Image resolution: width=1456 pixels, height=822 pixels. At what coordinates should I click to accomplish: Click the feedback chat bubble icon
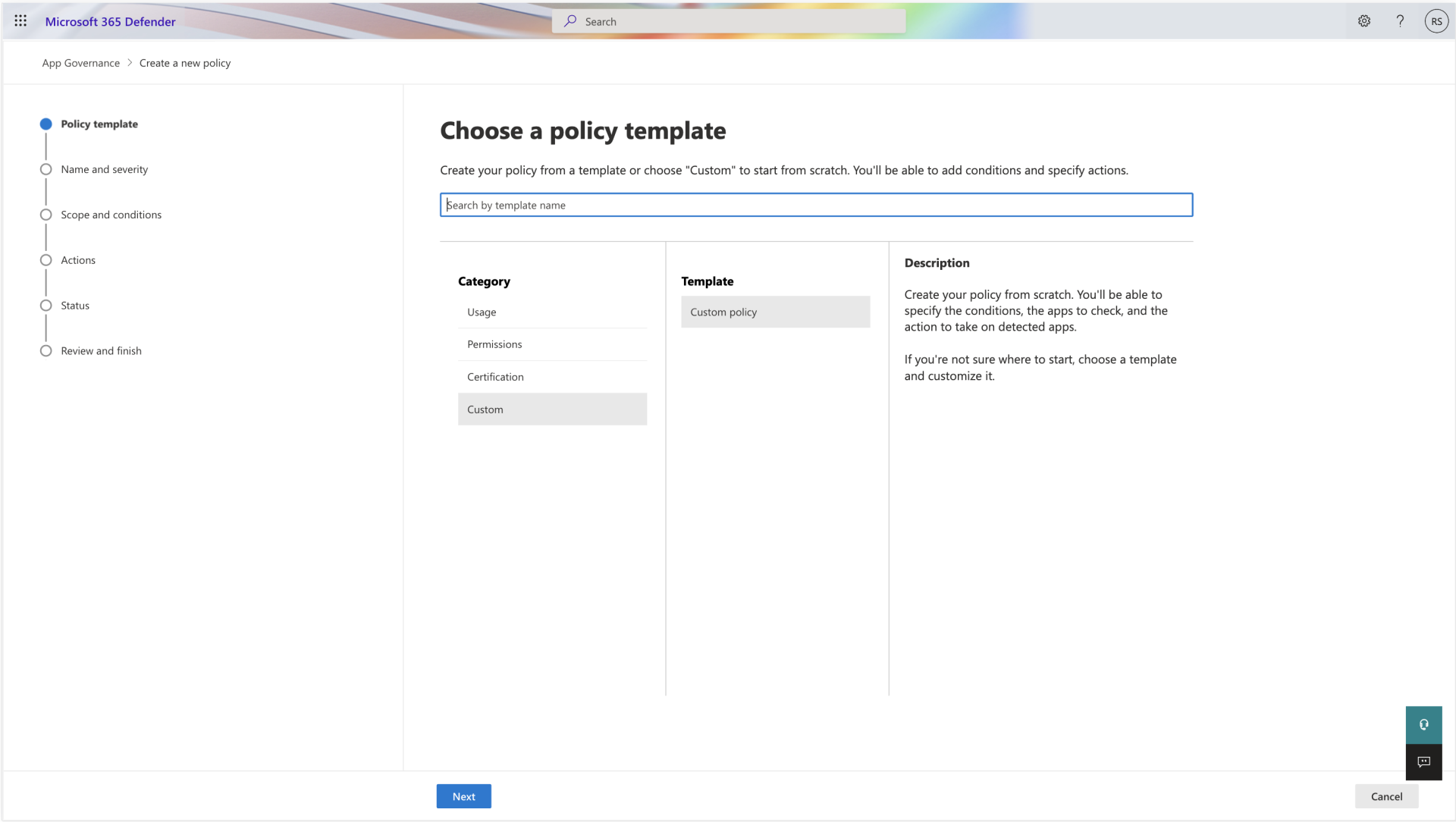point(1424,761)
